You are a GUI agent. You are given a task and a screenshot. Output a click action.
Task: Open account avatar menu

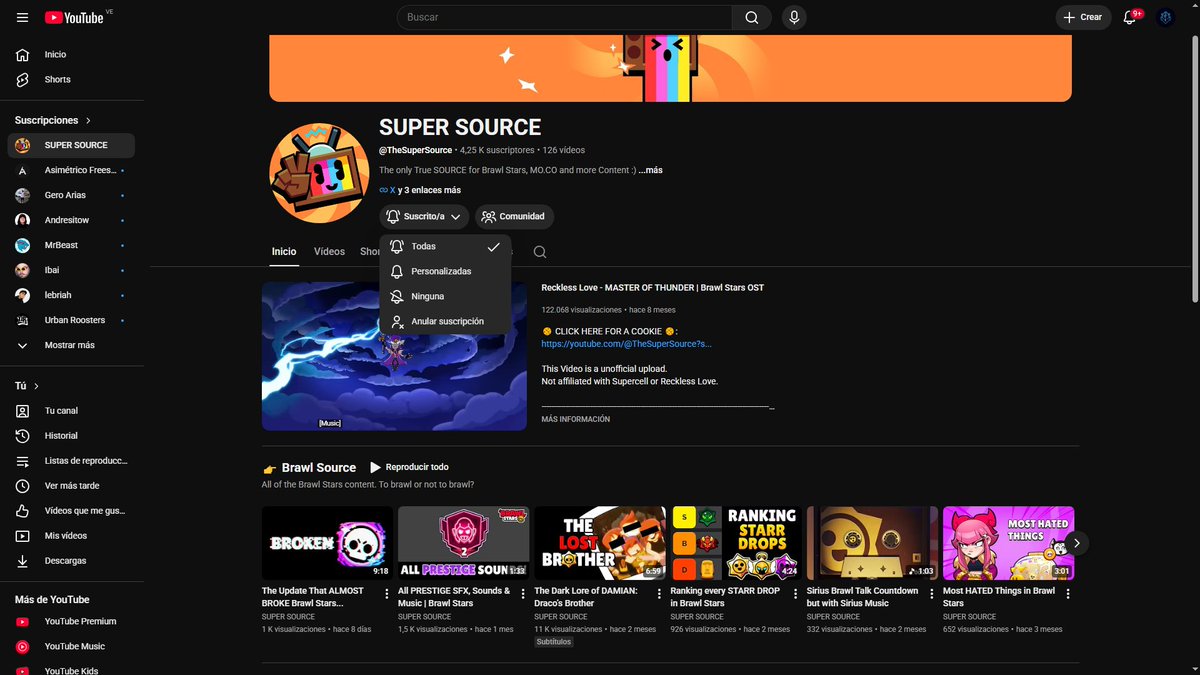(1165, 17)
